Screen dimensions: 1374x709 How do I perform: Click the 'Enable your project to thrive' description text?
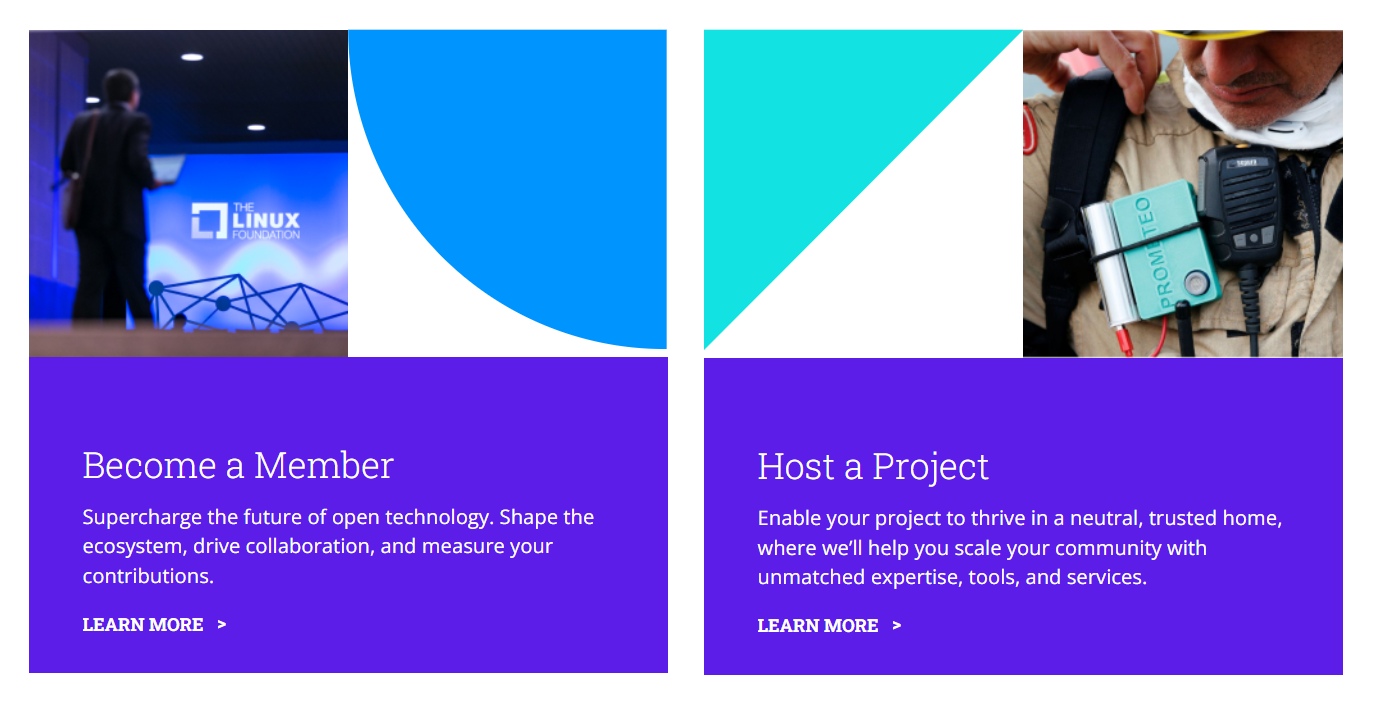click(1020, 548)
